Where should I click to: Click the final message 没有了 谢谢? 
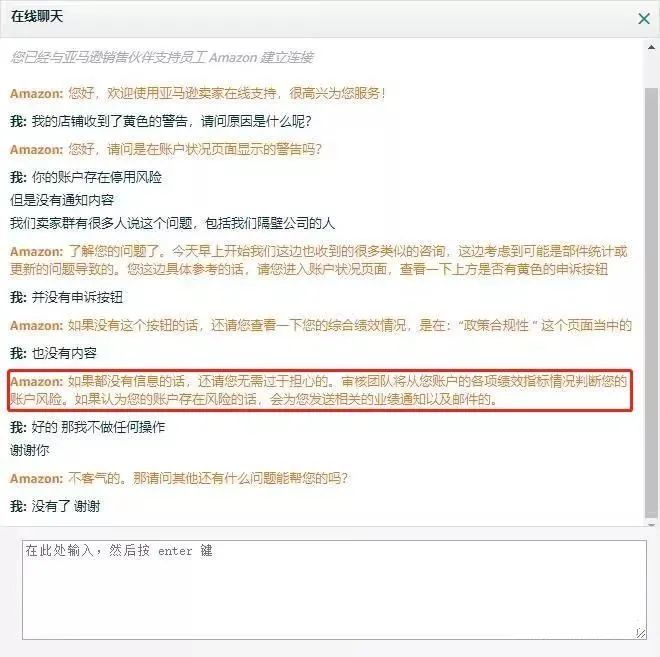tap(55, 506)
